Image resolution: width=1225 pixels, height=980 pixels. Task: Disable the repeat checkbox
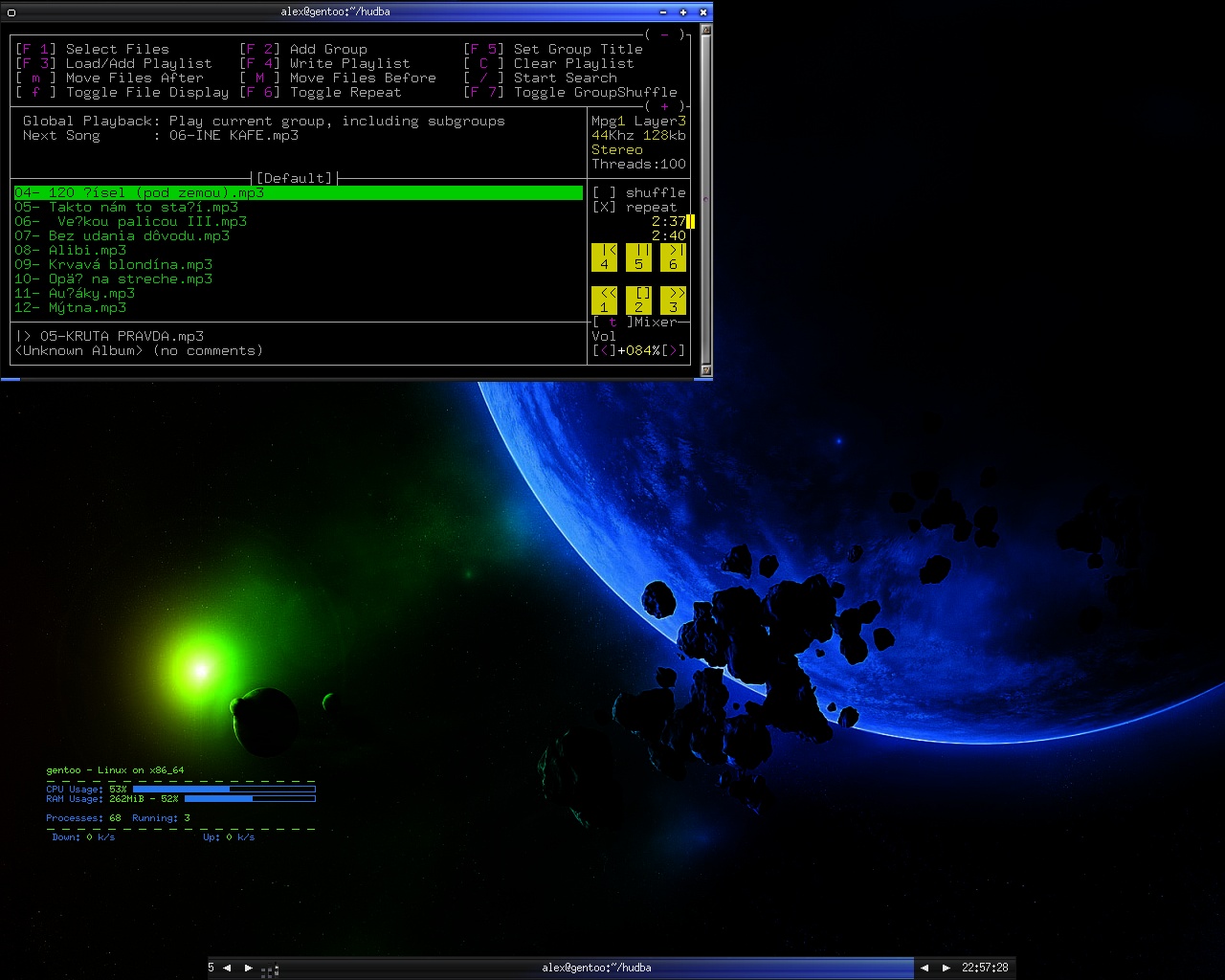604,207
